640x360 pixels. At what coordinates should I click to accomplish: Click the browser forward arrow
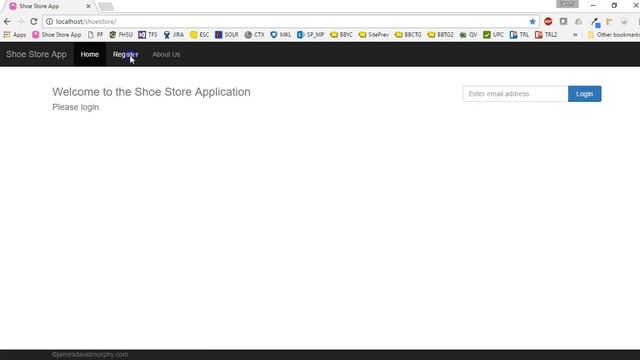coord(20,21)
